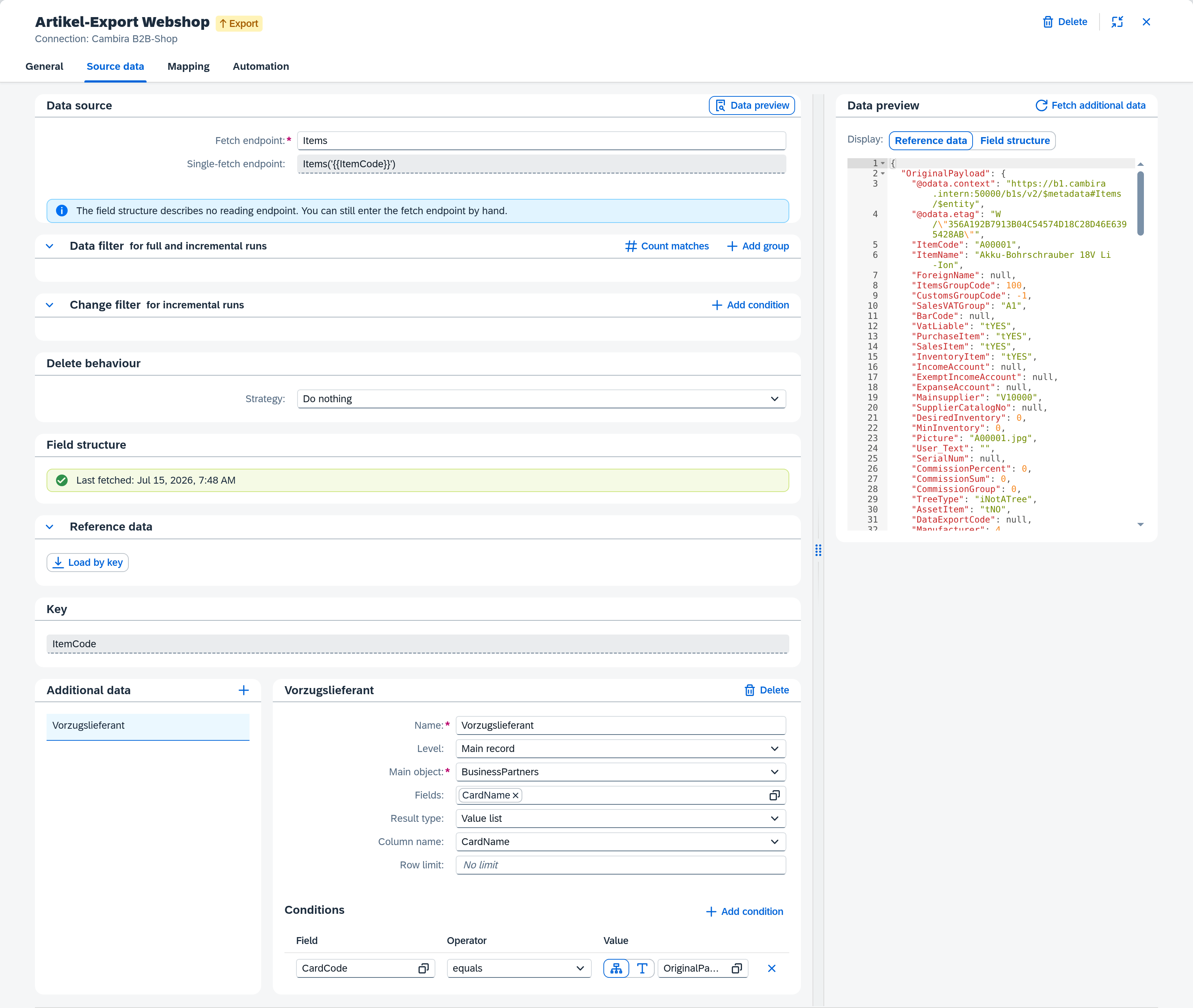Select the field reference value mode
This screenshot has height=1008, width=1193.
click(616, 969)
